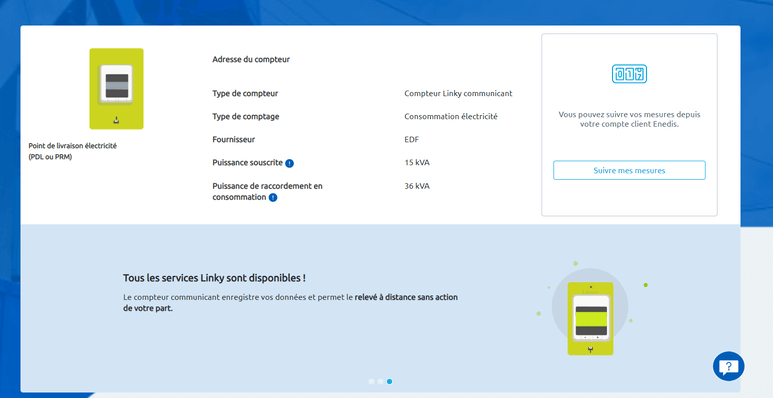The image size is (773, 398).
Task: Open info tooltip next to Puissance souscrite
Action: pos(289,163)
